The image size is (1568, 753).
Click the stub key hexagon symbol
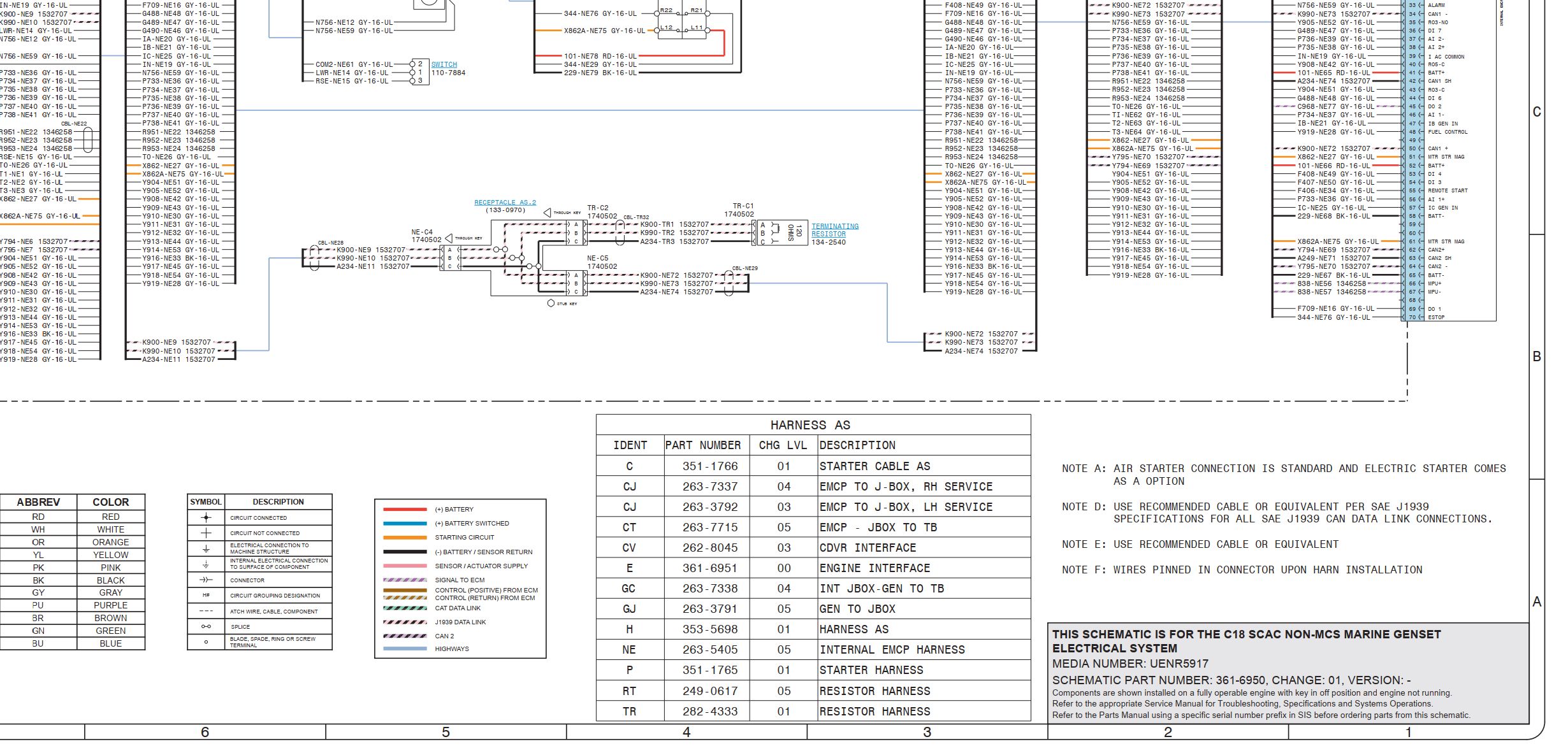click(x=551, y=303)
